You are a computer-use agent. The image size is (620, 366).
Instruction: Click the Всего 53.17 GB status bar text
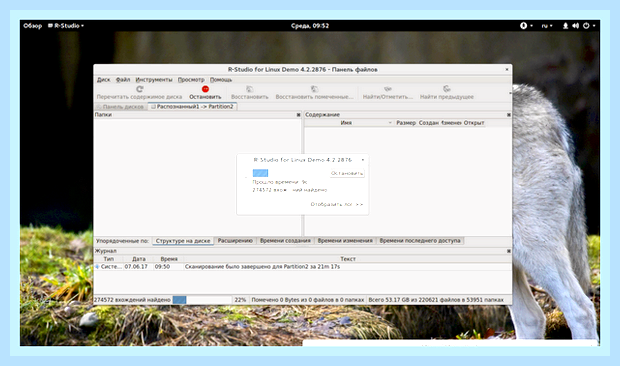[436, 300]
